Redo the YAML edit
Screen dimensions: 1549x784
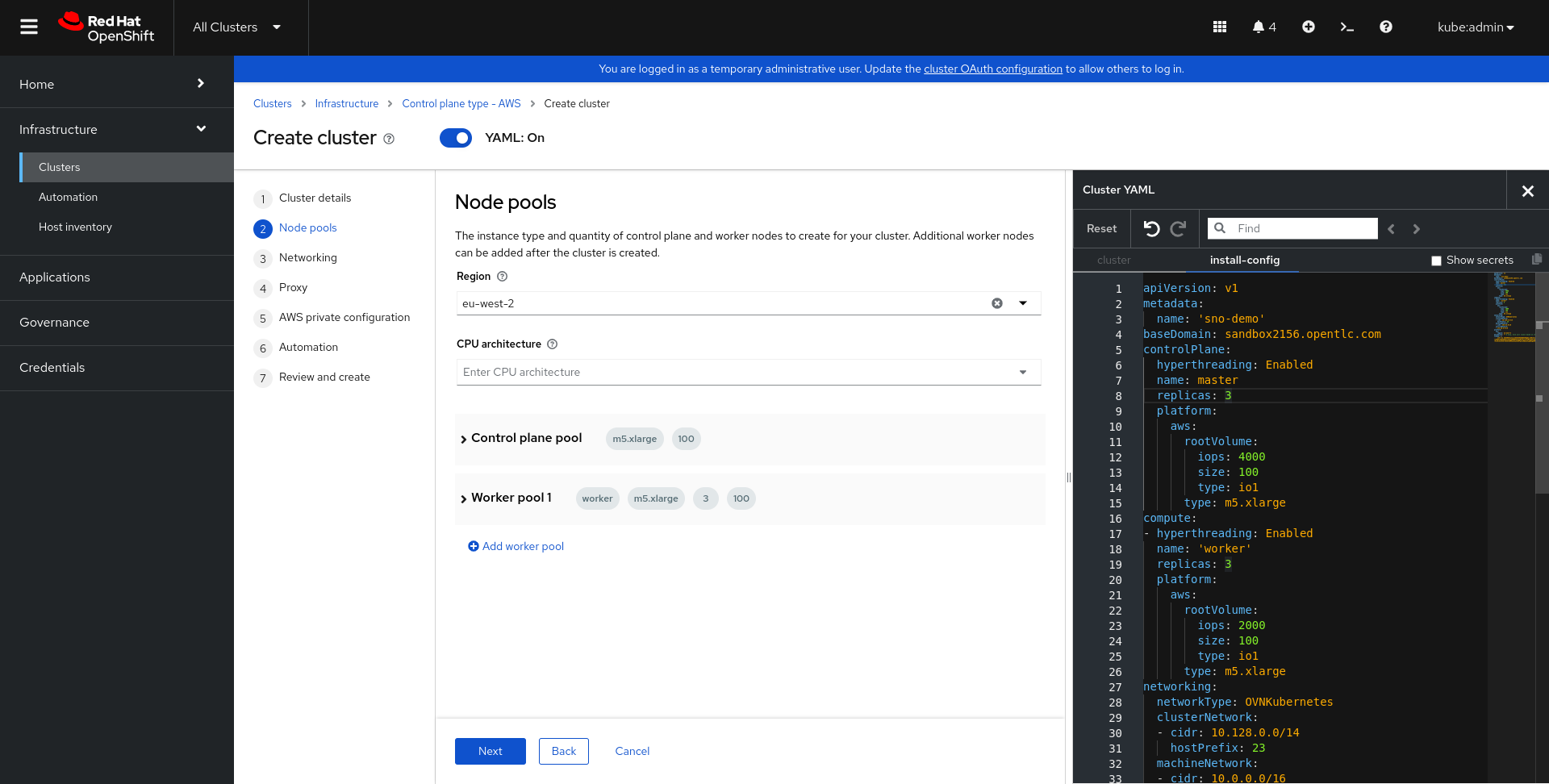pyautogui.click(x=1178, y=229)
